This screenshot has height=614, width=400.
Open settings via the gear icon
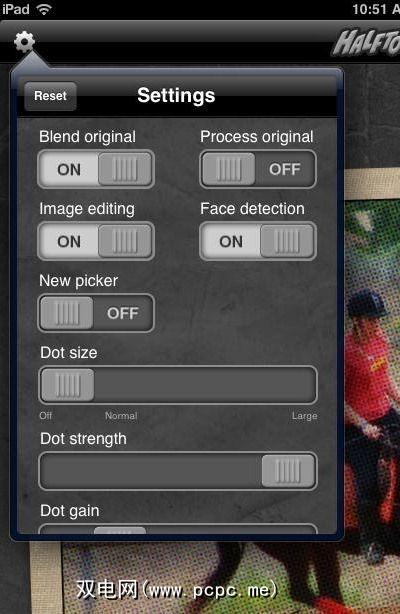[24, 42]
